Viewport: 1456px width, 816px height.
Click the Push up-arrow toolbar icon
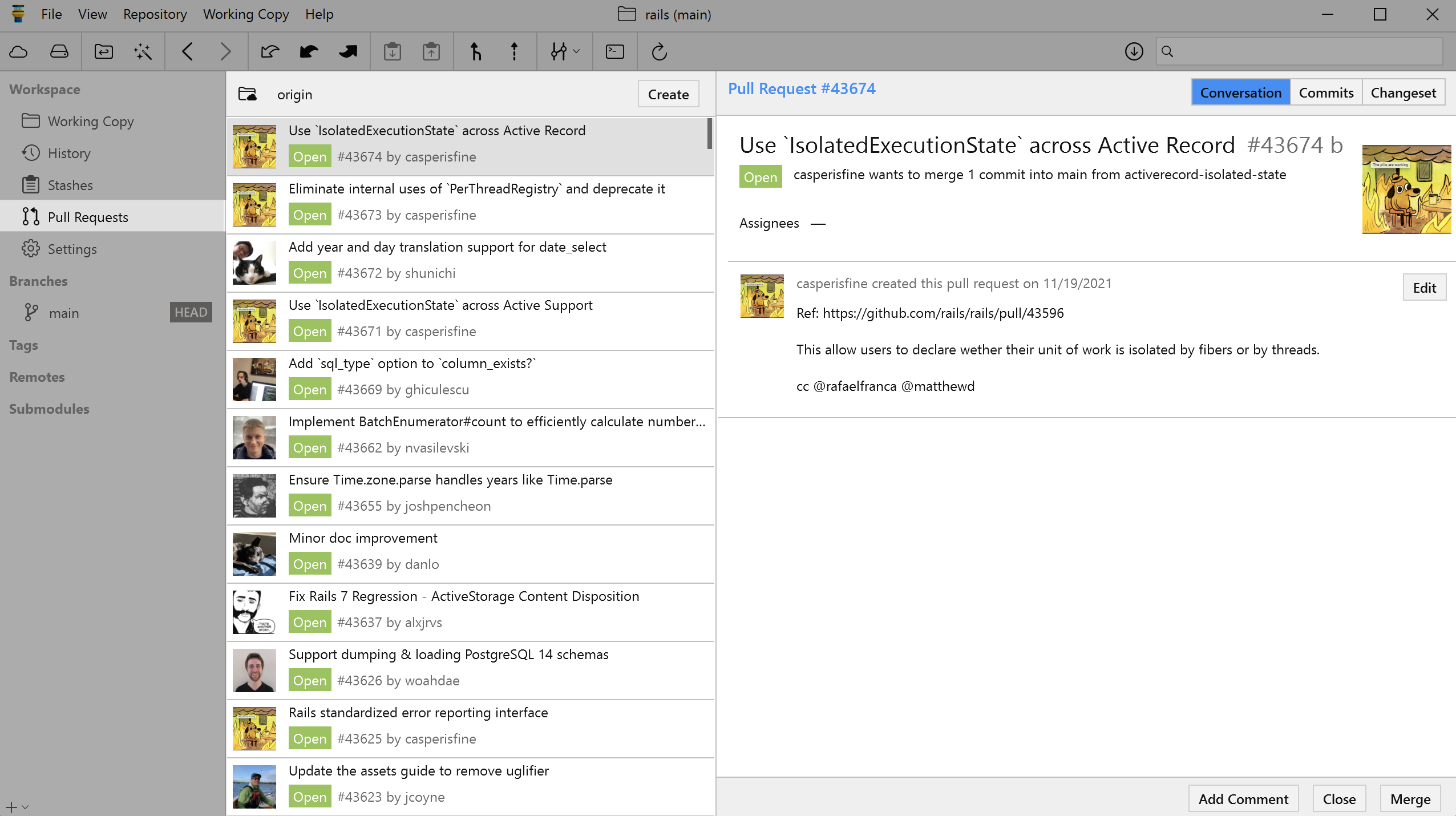(x=514, y=52)
